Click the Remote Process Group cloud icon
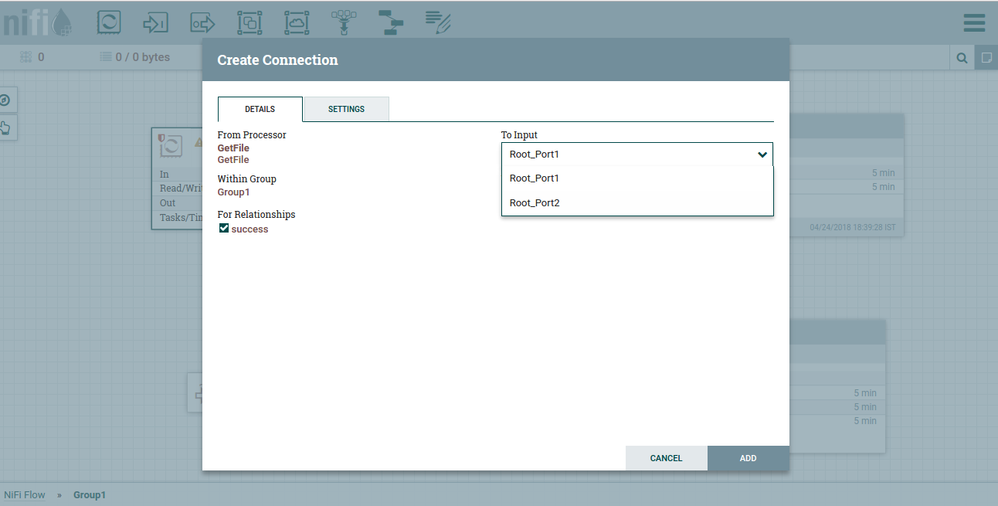Viewport: 998px width, 506px height. click(x=297, y=22)
